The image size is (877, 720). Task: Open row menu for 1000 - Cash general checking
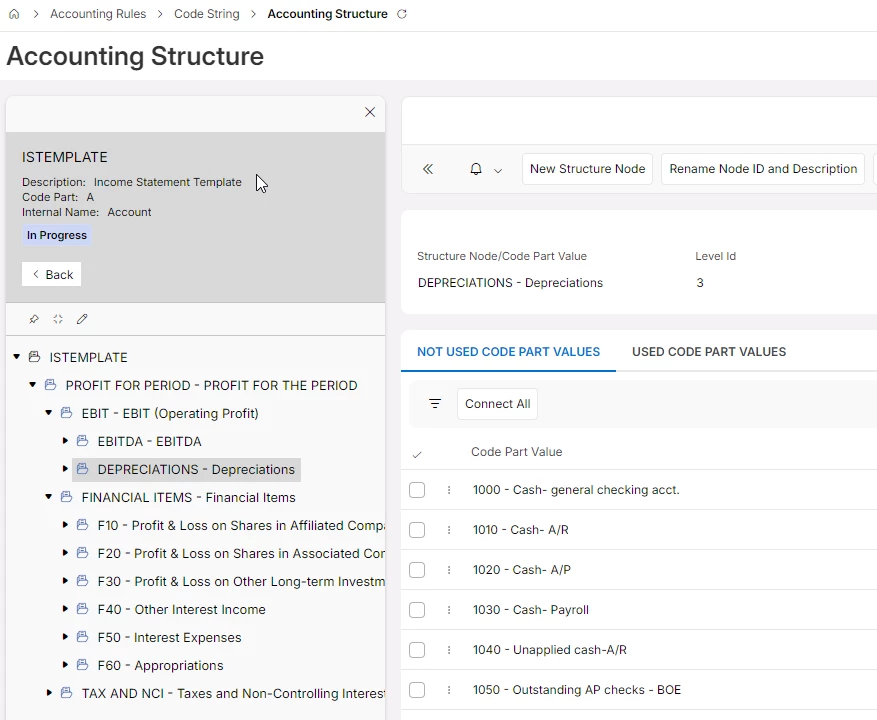point(449,490)
